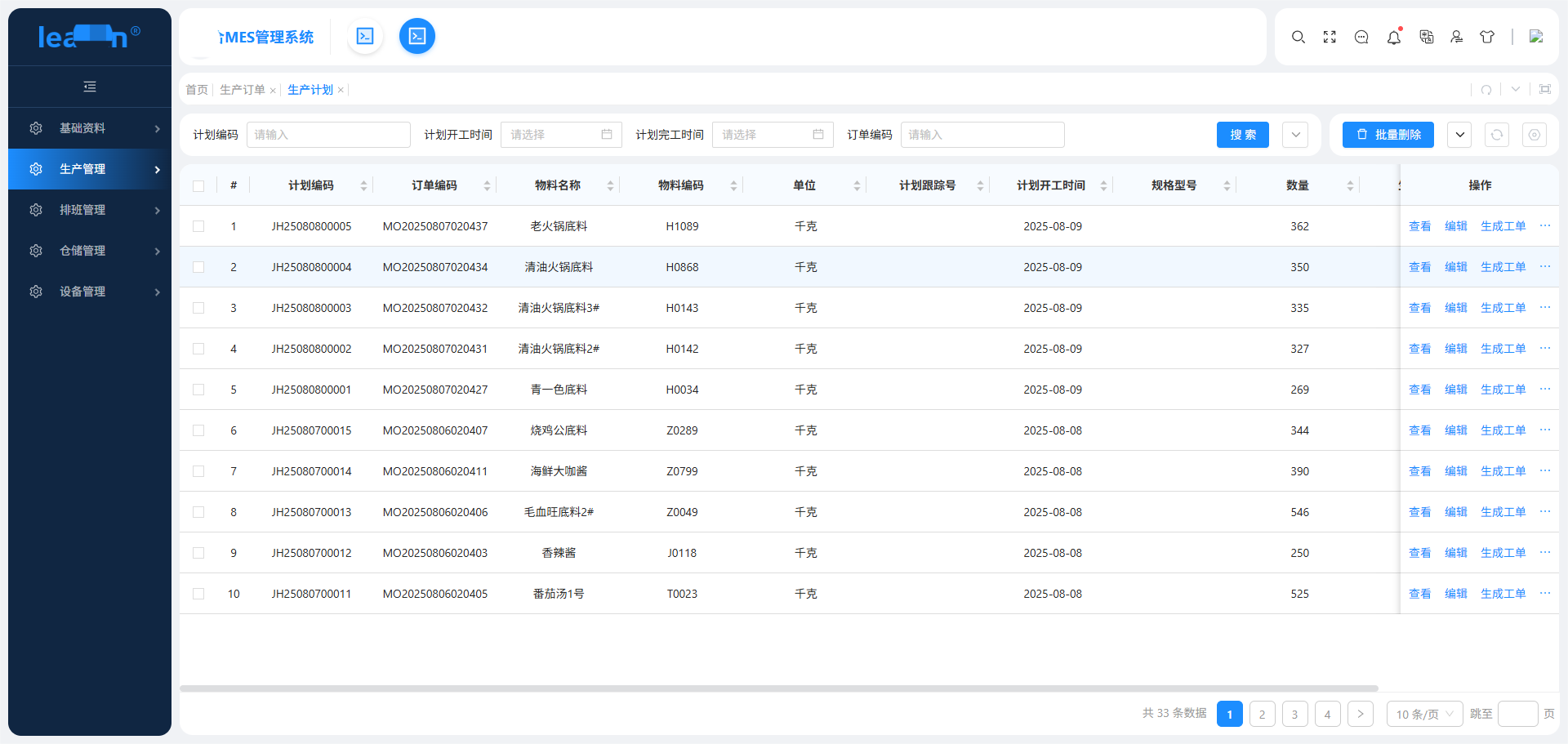The height and width of the screenshot is (744, 1568).
Task: Click the 订单编码 input field
Action: point(982,135)
